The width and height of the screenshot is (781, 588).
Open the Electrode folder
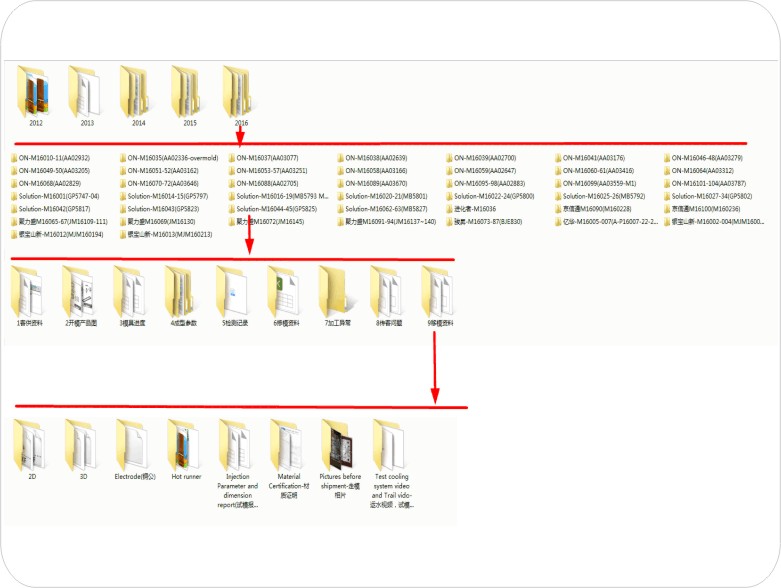tap(135, 446)
